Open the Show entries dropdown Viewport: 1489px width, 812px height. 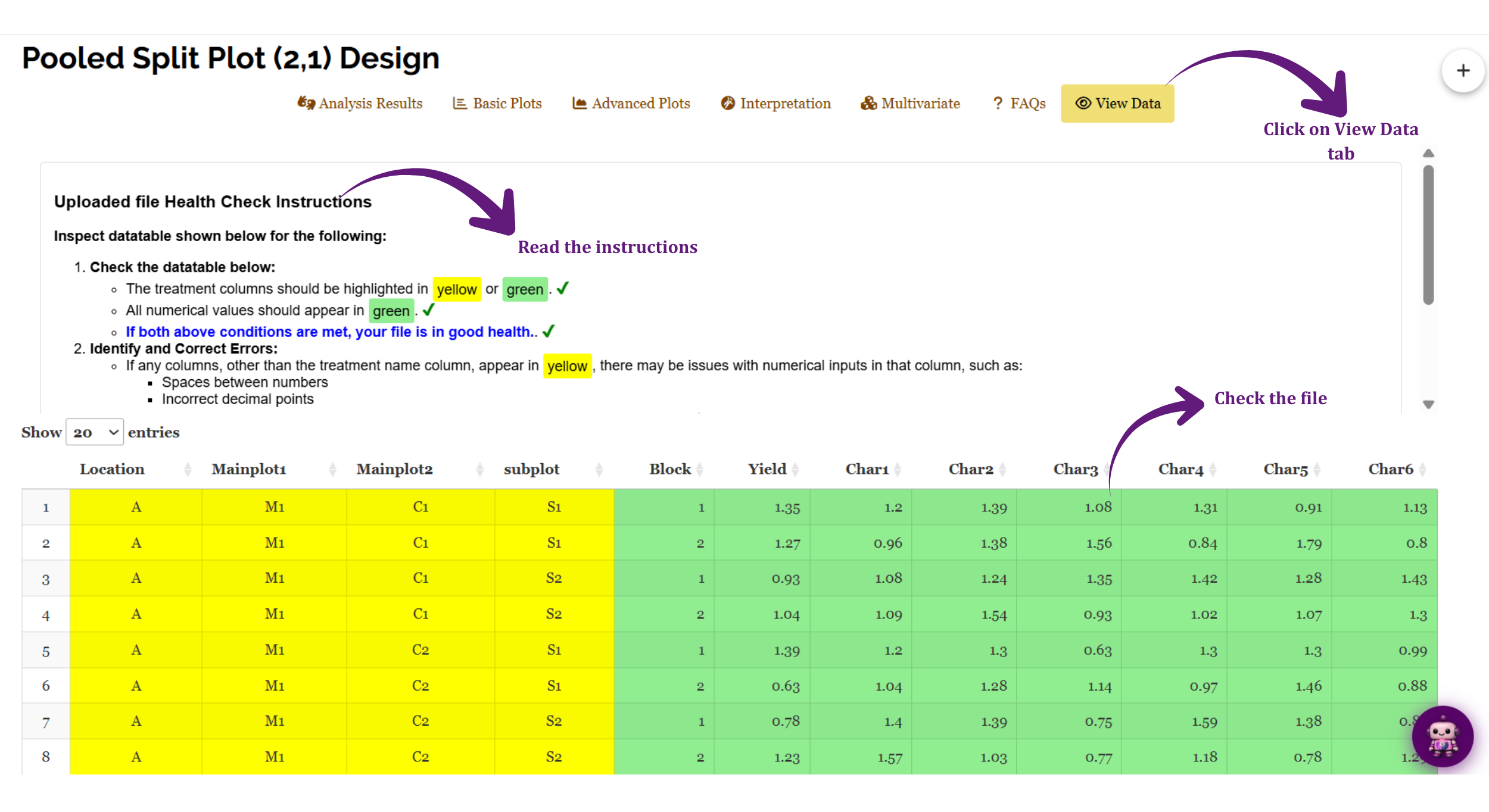[x=94, y=432]
